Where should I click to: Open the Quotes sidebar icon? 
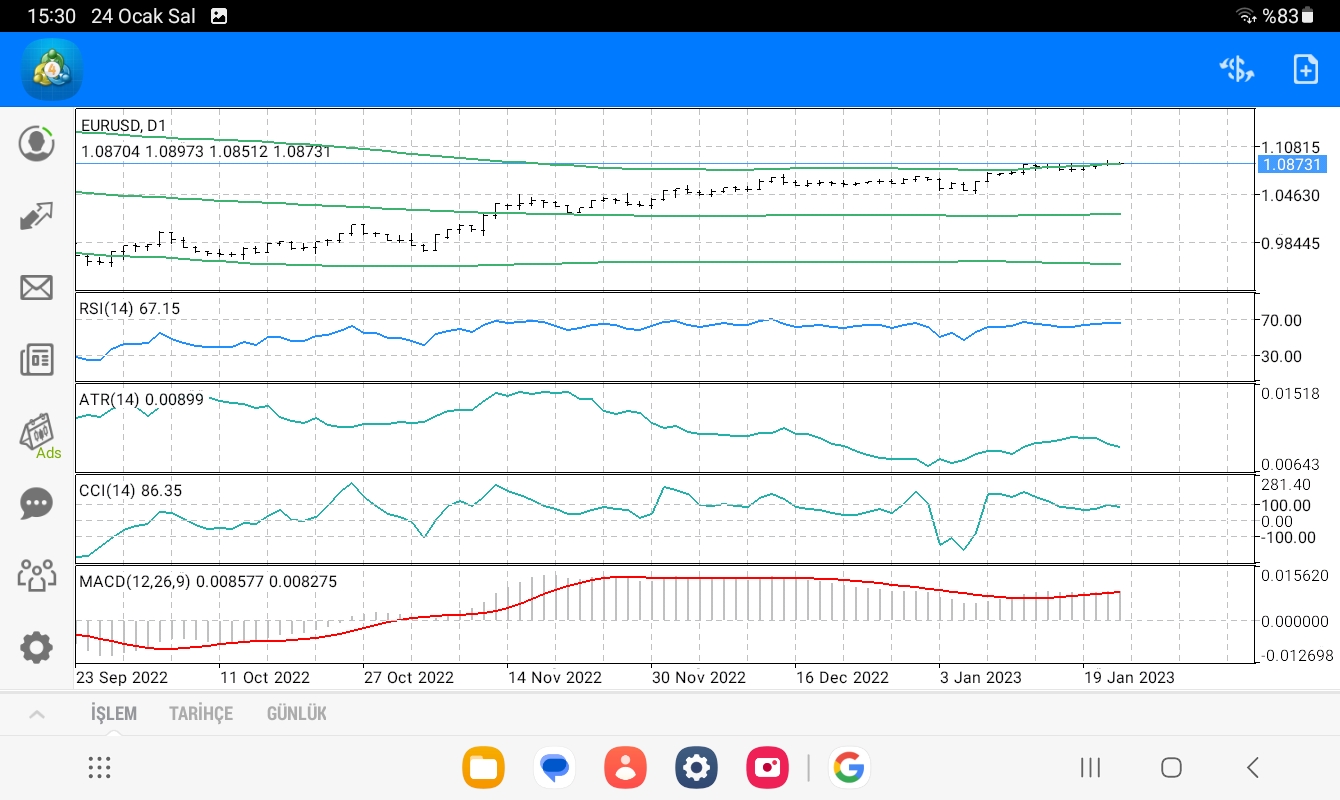(x=37, y=143)
